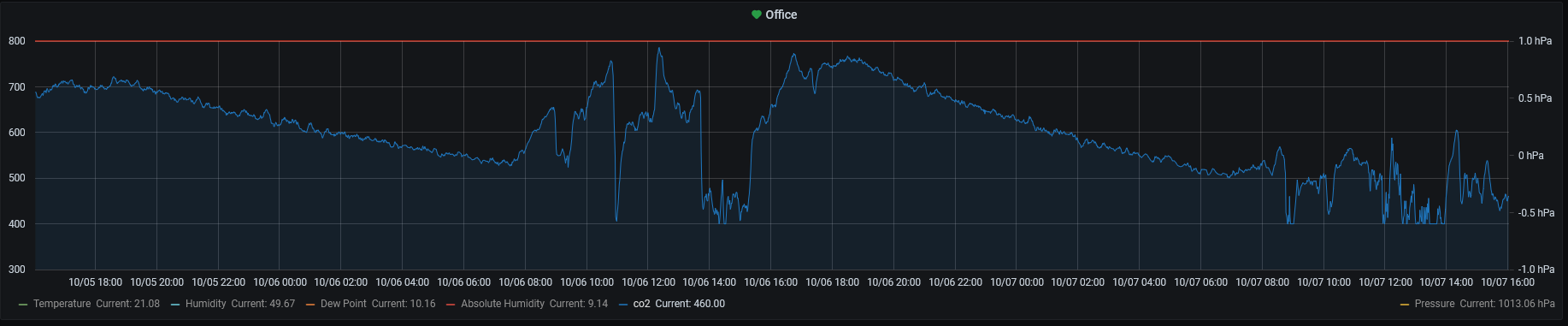This screenshot has height=326, width=1568.
Task: Click the blue co2 color swatch
Action: [623, 305]
